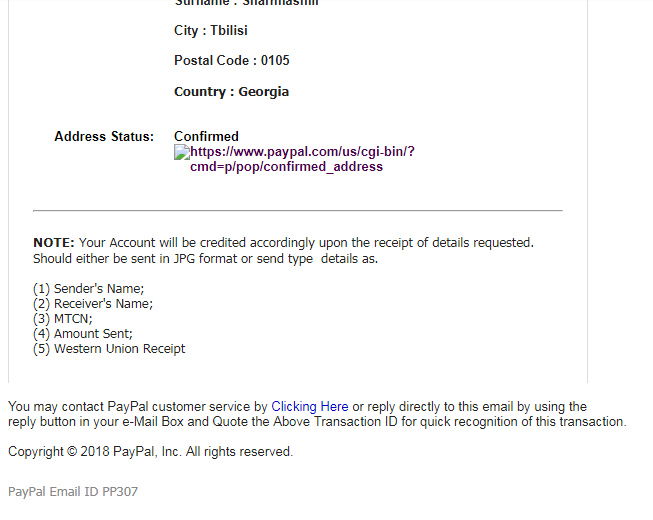The image size is (653, 520).
Task: Click the broken image icon under Confirmed
Action: [x=182, y=152]
